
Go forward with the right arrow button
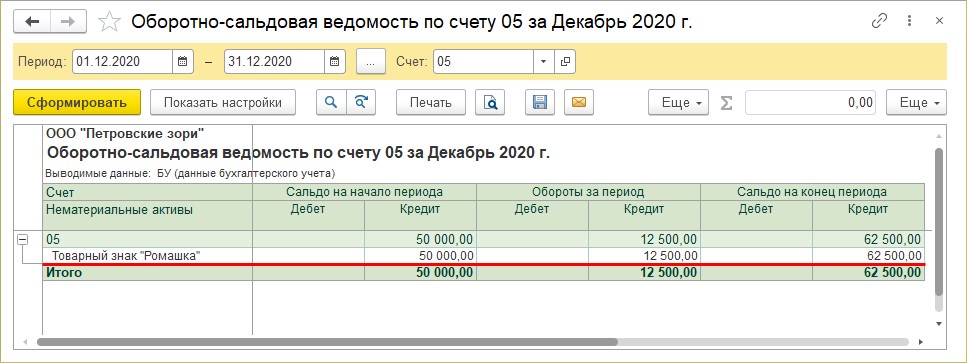[68, 22]
